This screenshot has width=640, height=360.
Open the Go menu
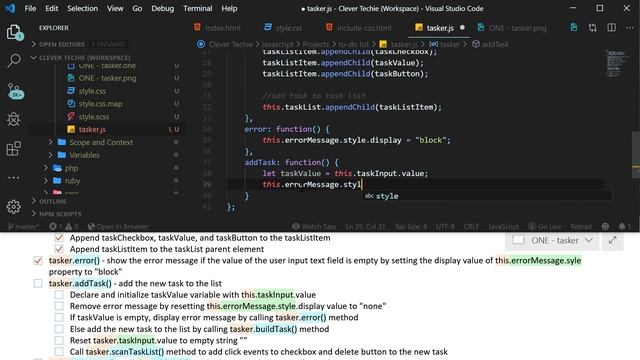coord(137,8)
